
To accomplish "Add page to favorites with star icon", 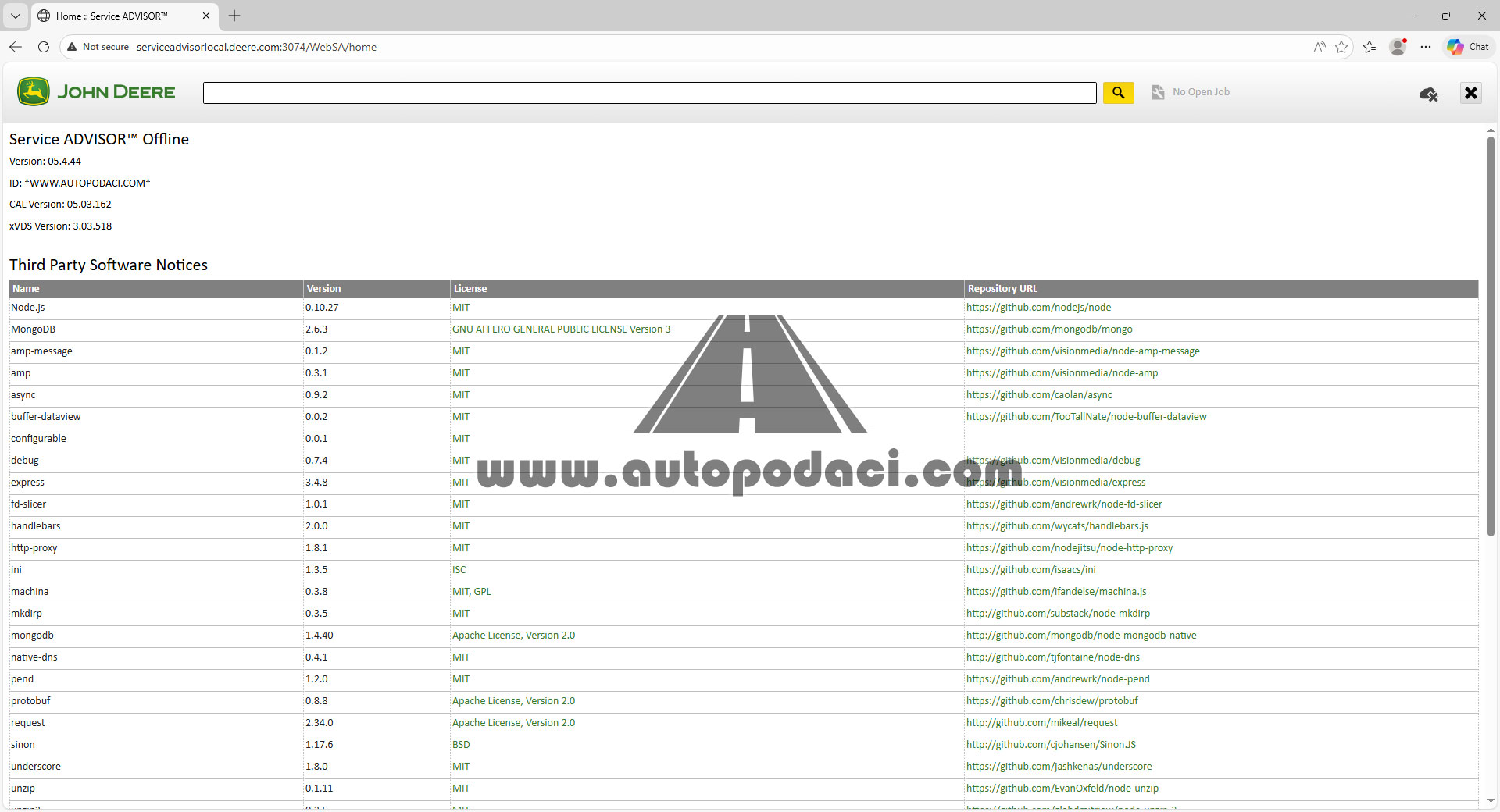I will 1341,47.
